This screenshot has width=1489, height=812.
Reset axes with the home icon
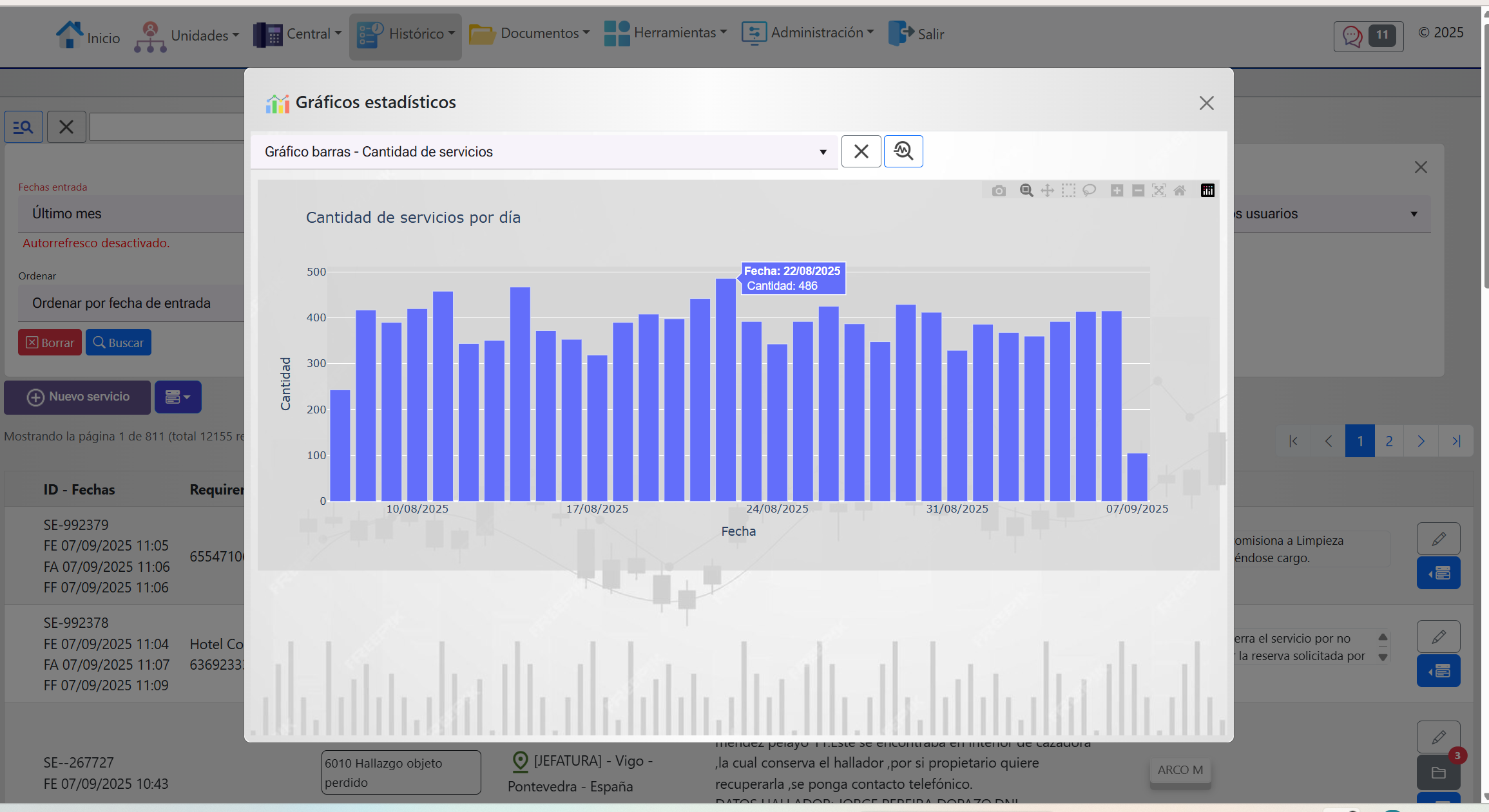pyautogui.click(x=1180, y=191)
